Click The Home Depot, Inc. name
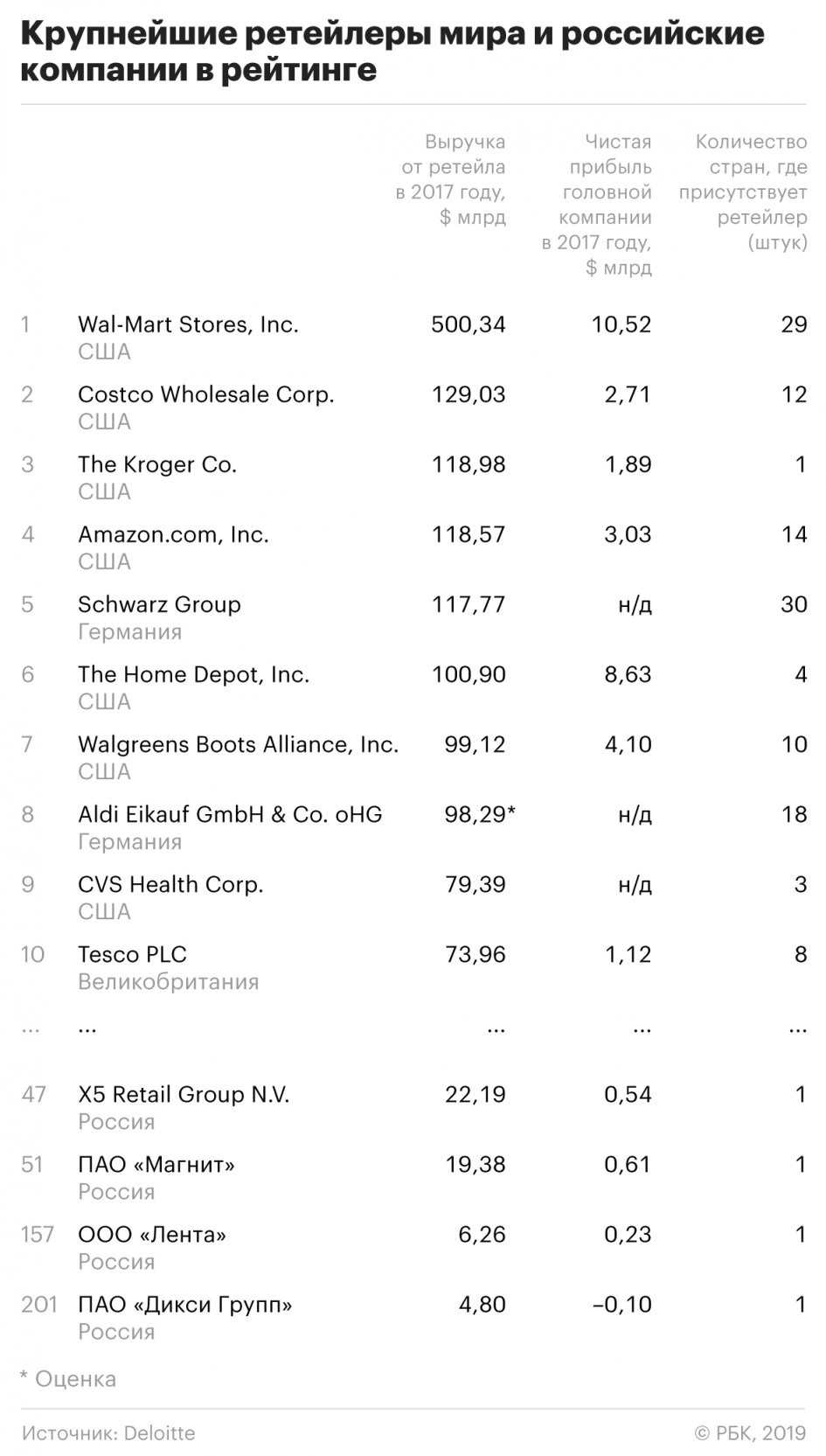The width and height of the screenshot is (826, 1456). [193, 674]
